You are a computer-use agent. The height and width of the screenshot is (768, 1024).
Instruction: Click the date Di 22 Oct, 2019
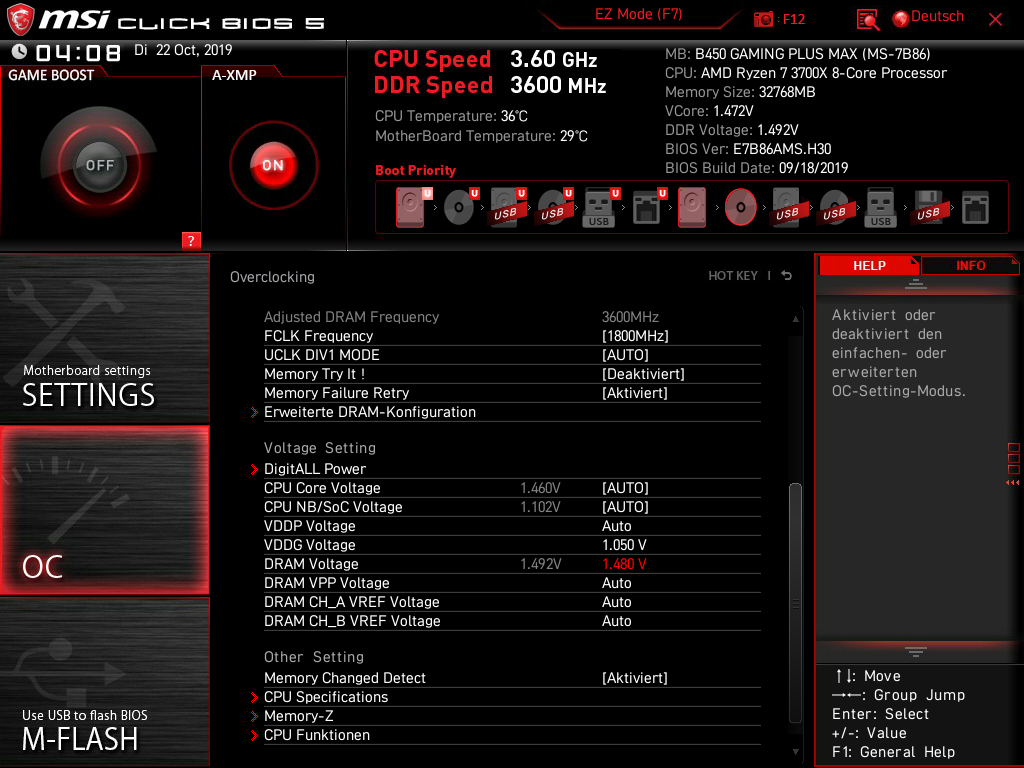click(183, 50)
